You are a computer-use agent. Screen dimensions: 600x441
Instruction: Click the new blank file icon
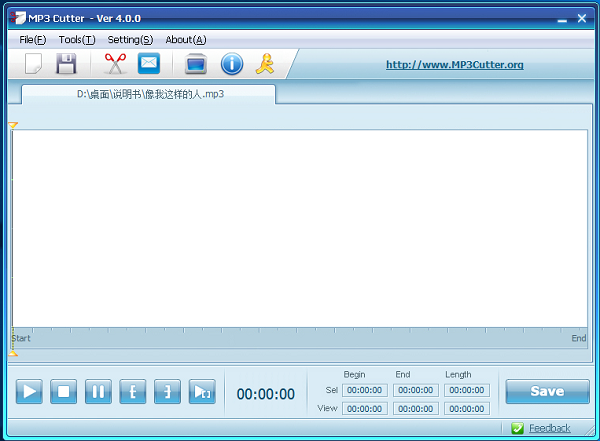pyautogui.click(x=33, y=64)
